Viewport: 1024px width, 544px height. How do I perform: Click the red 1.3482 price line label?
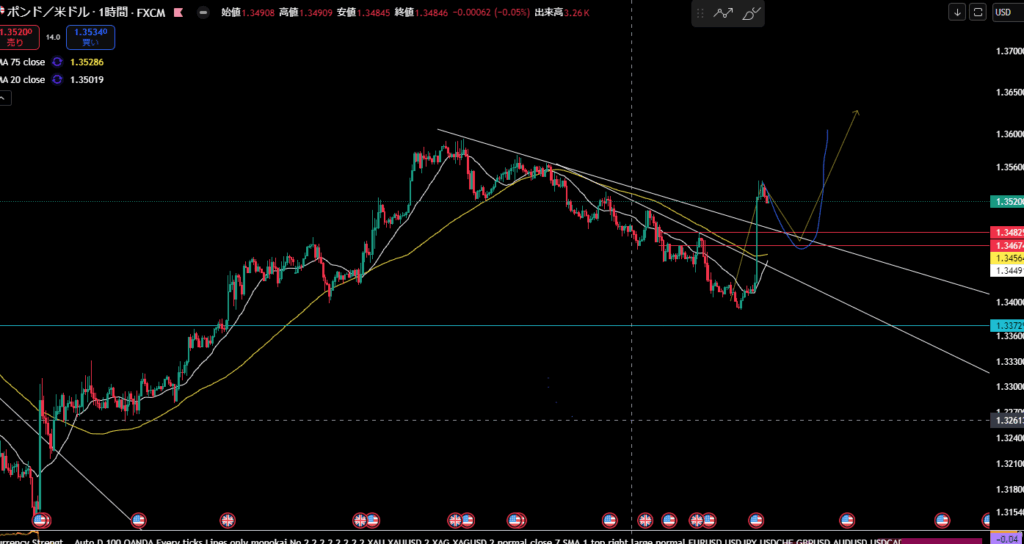coord(1007,232)
